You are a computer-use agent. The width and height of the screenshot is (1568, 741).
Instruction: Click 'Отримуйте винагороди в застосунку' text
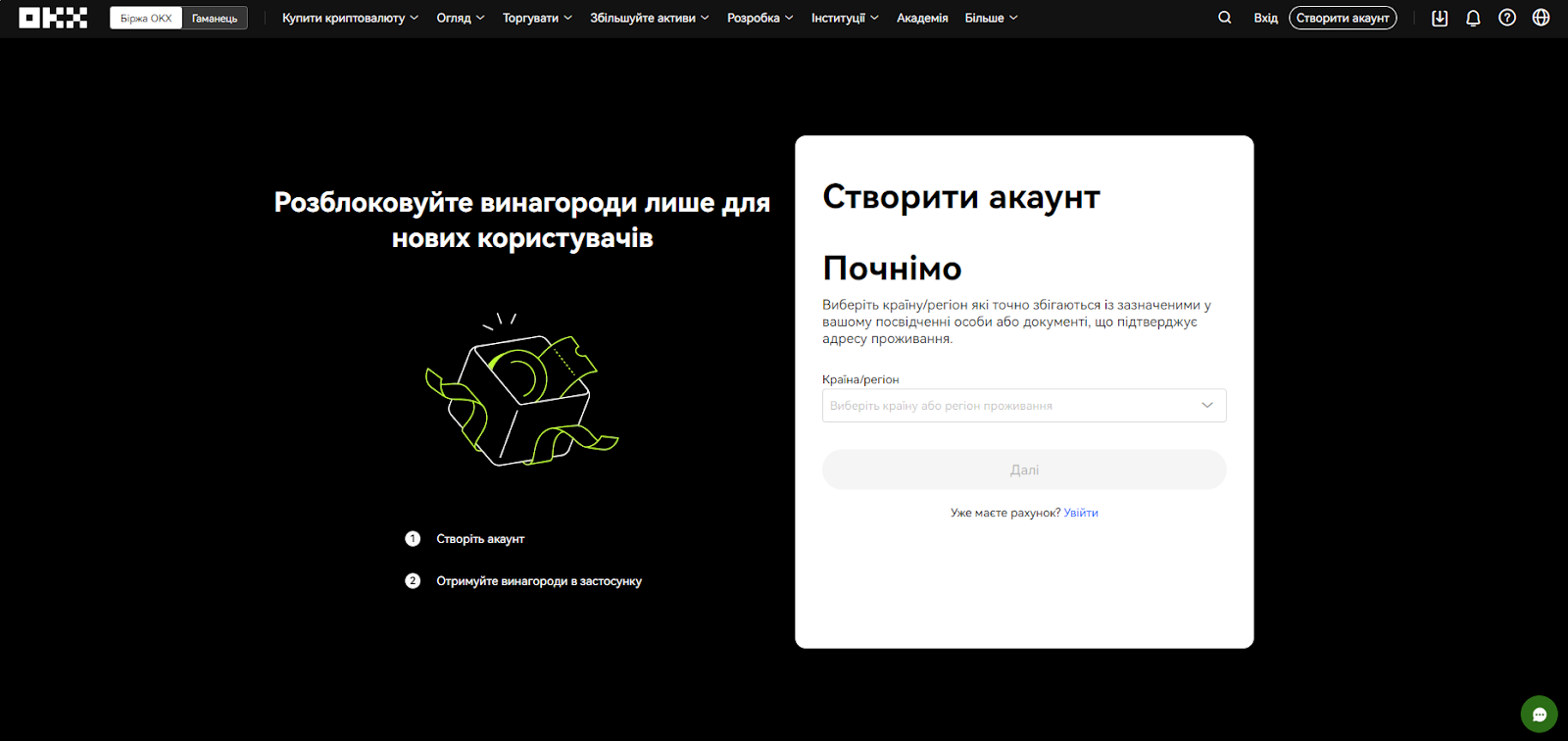(x=539, y=581)
